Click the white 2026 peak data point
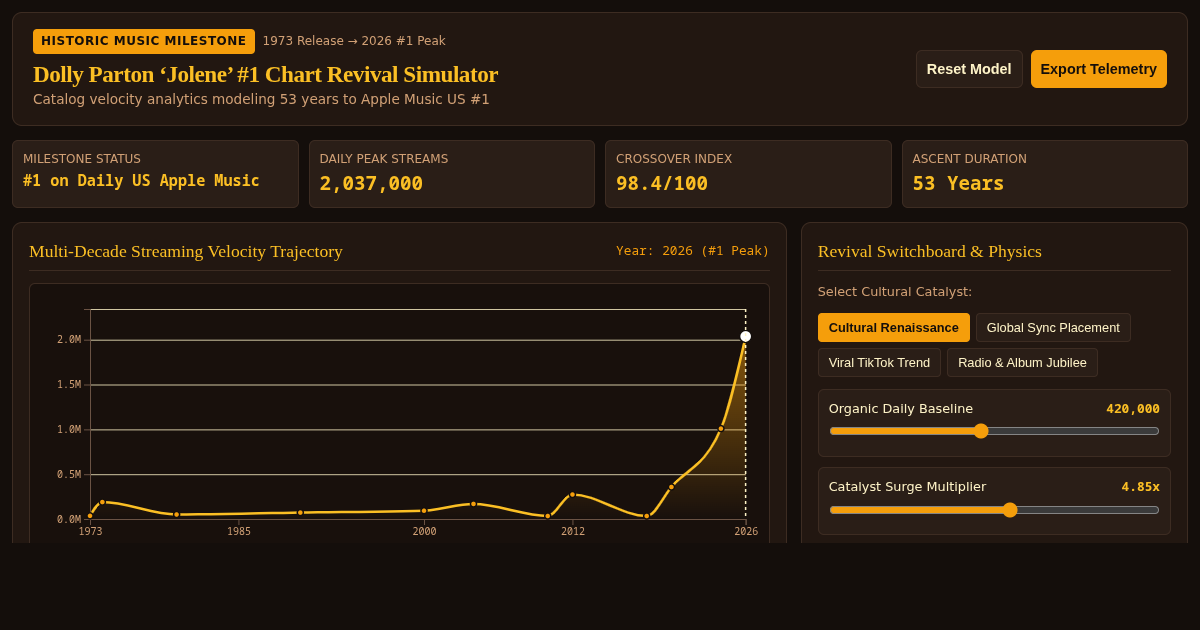1200x630 pixels. pos(745,336)
